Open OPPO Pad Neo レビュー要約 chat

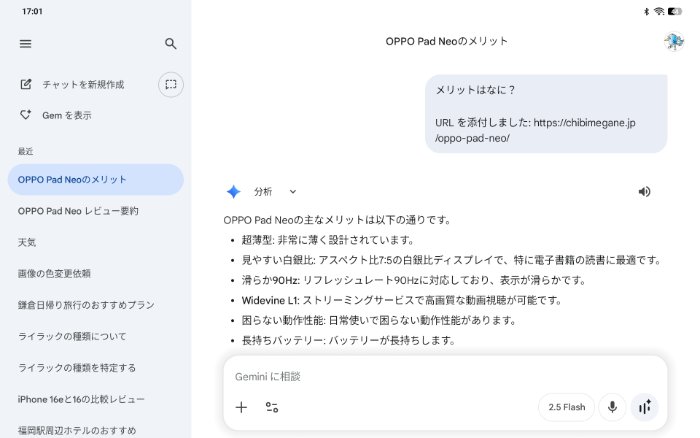[x=78, y=211]
